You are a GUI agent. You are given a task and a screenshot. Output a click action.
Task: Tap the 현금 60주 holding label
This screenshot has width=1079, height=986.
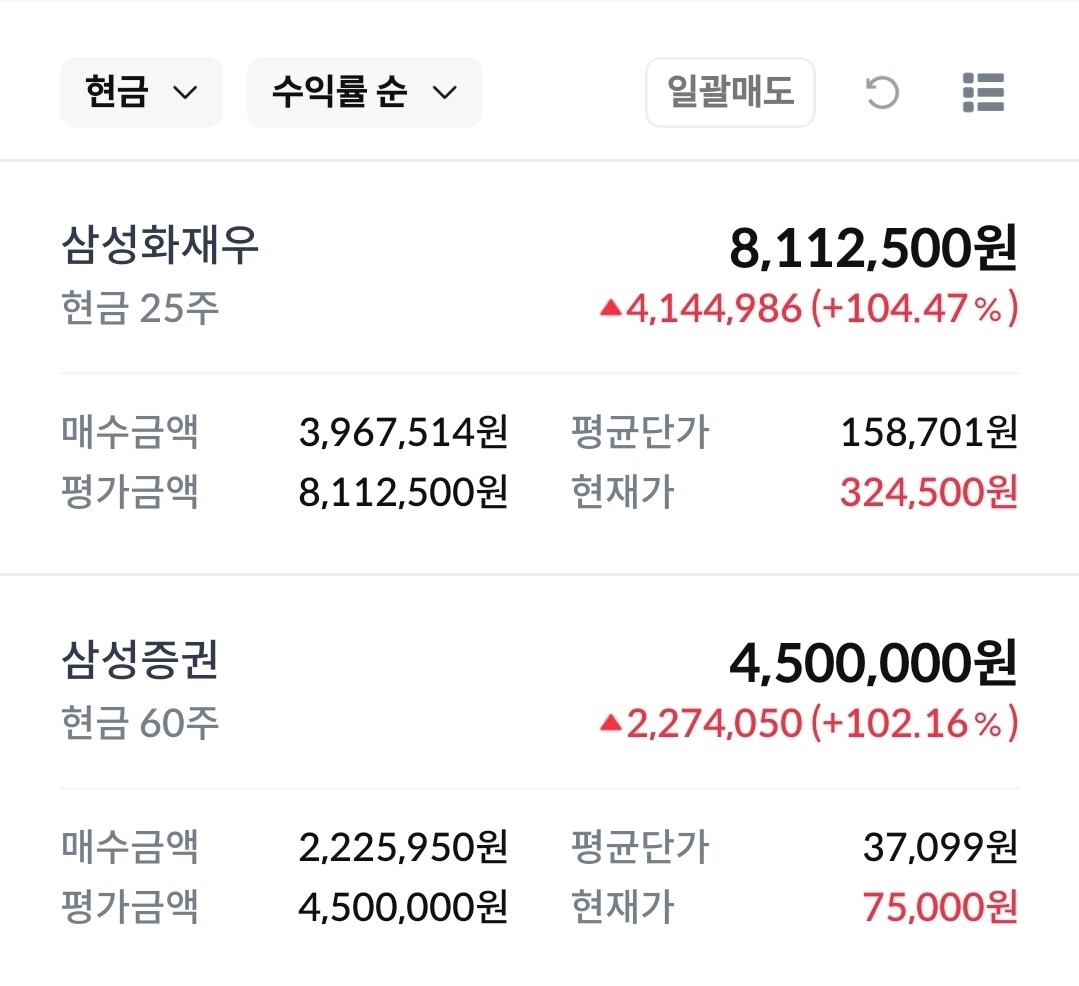[x=139, y=723]
